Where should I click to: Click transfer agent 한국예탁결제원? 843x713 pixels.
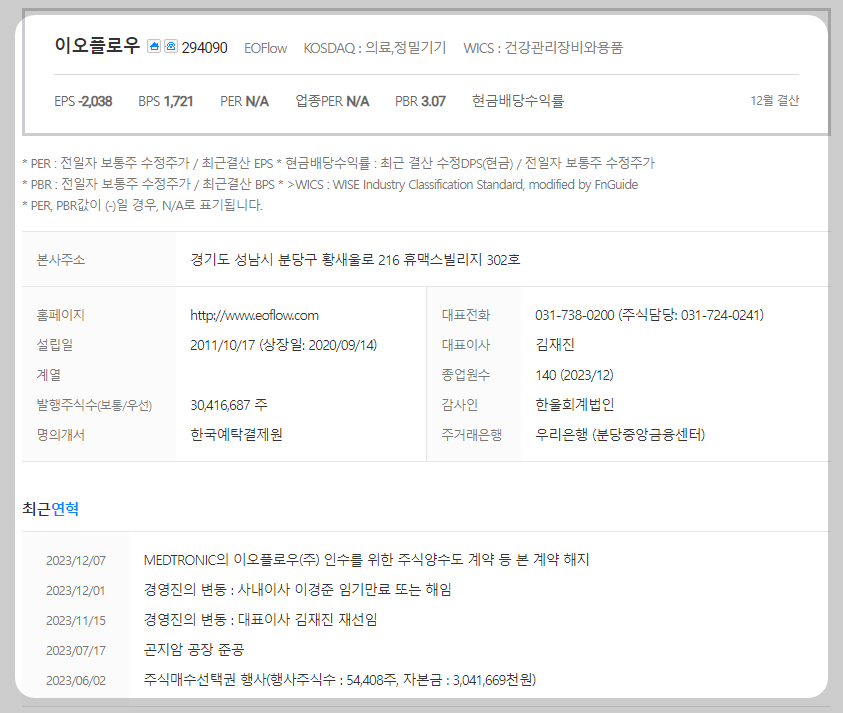pos(237,434)
